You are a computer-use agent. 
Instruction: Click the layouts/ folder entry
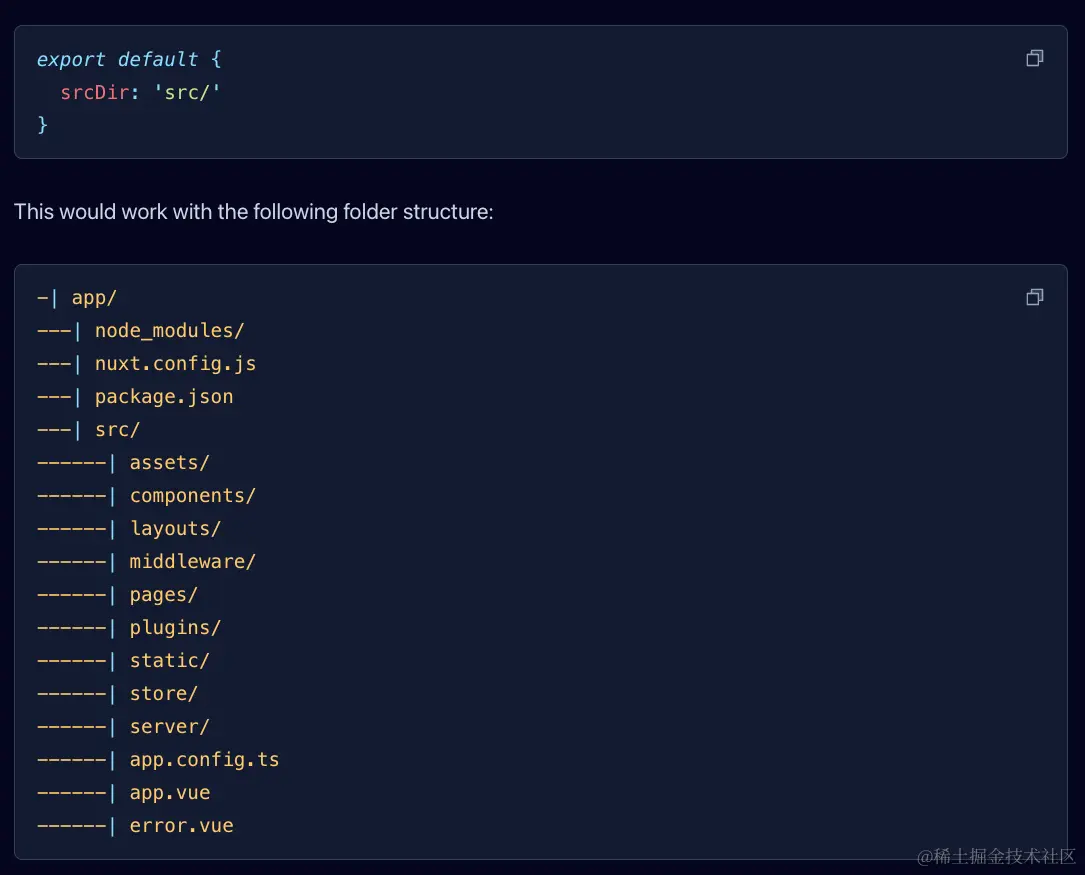175,529
